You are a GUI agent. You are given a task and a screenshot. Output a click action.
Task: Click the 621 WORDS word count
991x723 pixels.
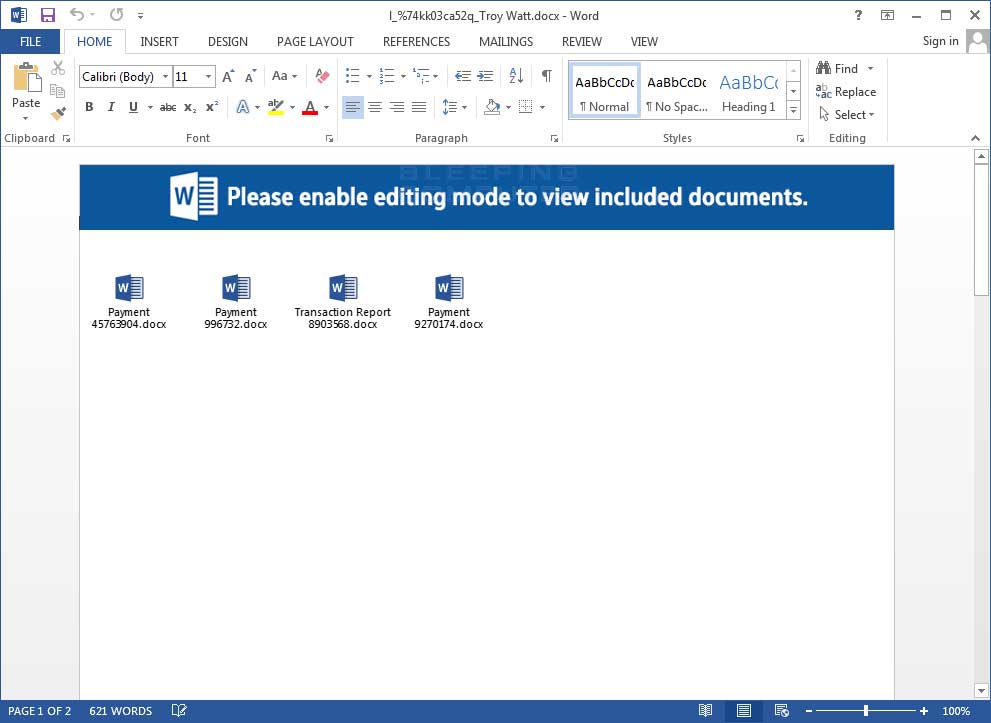point(121,711)
